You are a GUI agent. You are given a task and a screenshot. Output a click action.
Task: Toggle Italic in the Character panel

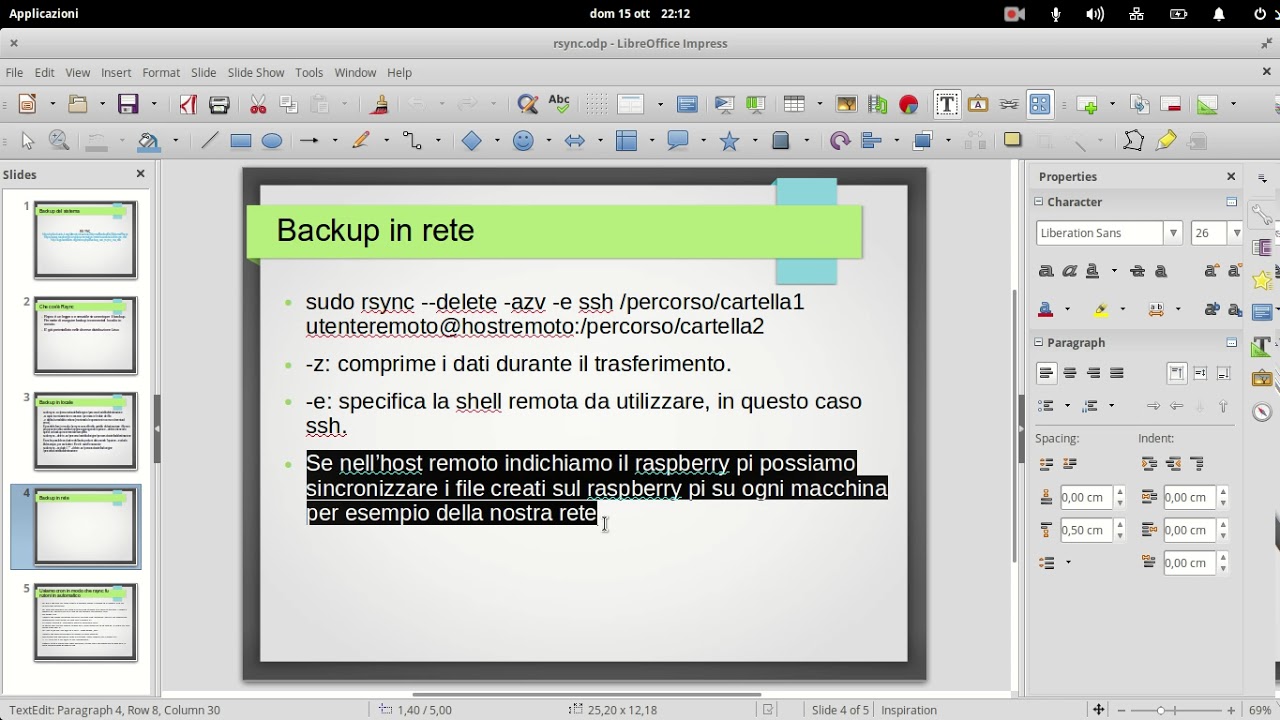coord(1070,271)
